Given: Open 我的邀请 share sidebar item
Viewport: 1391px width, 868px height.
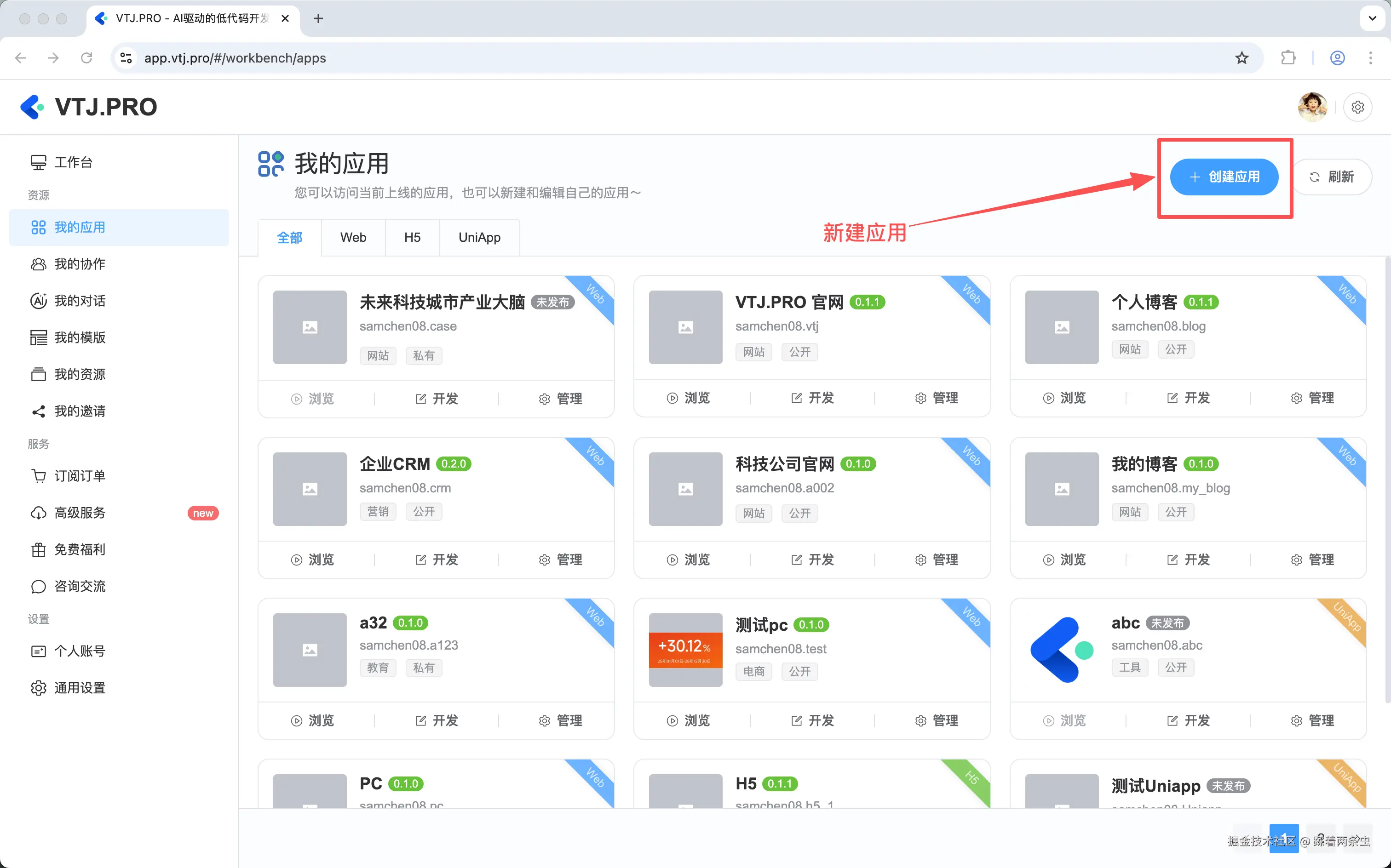Looking at the screenshot, I should (x=79, y=411).
